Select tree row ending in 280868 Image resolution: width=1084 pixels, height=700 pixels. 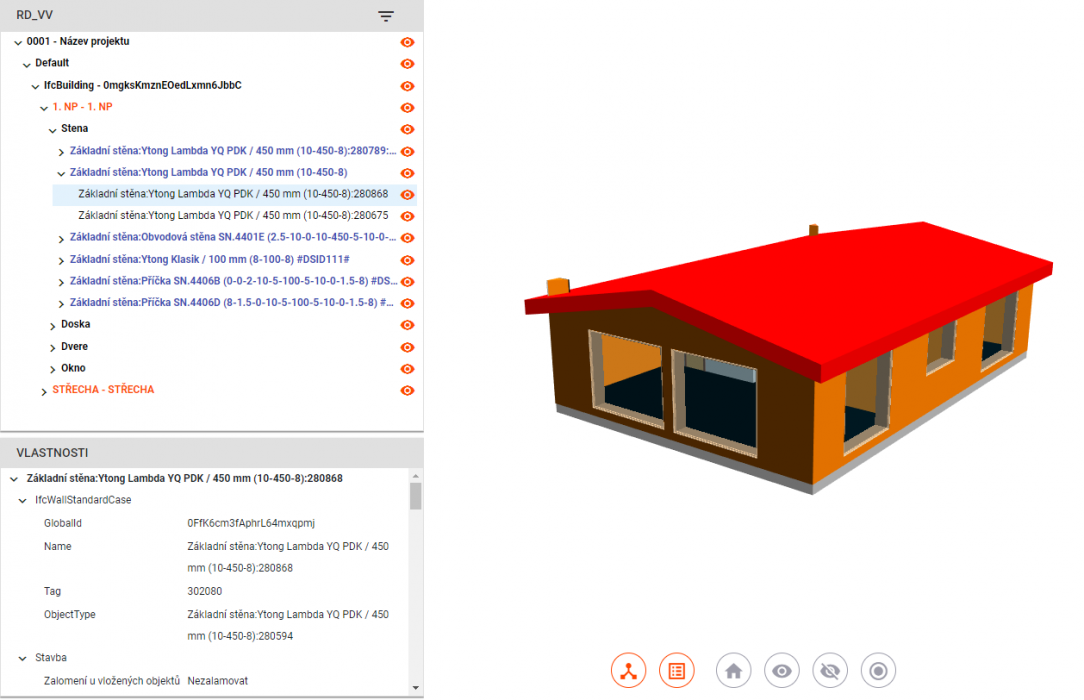tap(234, 194)
